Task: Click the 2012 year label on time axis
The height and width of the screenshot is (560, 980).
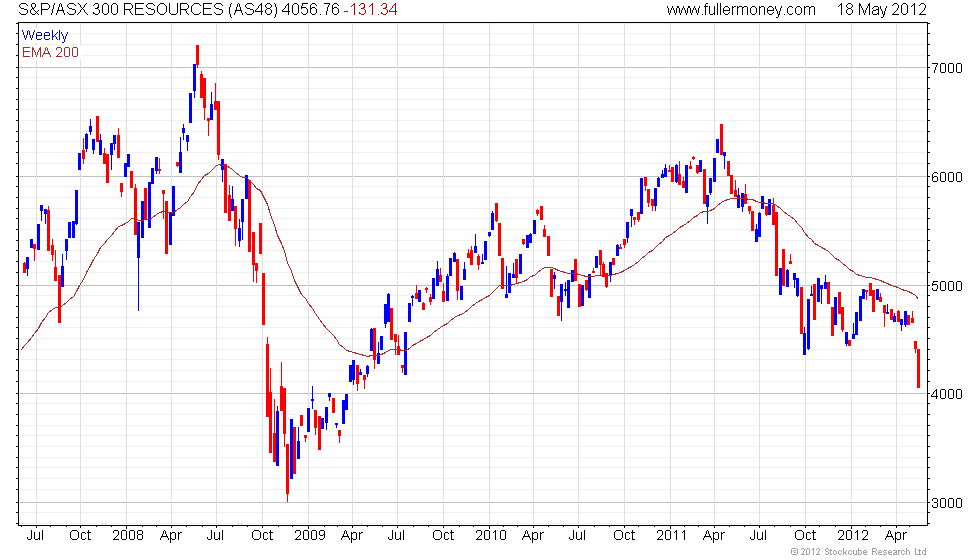Action: (x=852, y=535)
